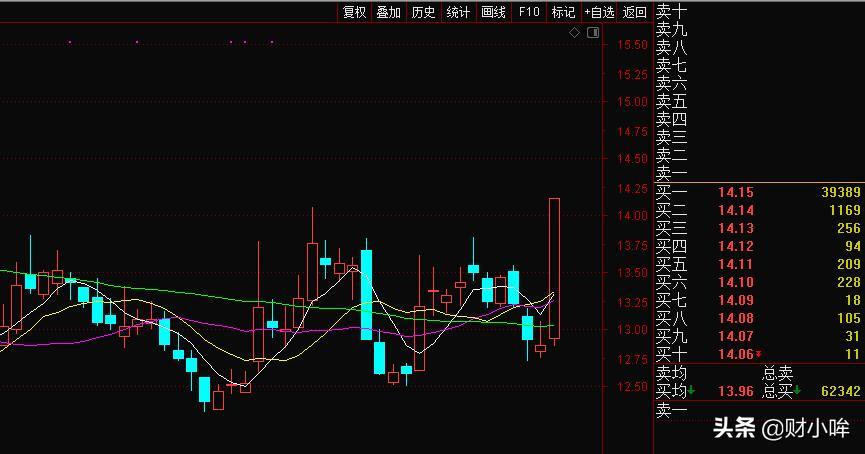Click the 15.50 price axis label
This screenshot has width=865, height=454.
point(632,45)
